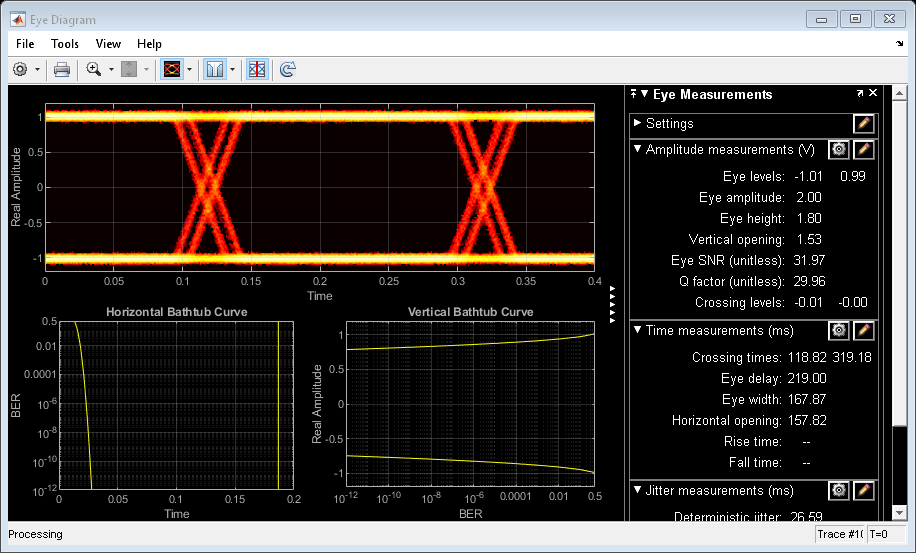
Task: Toggle the Measurement markers icon
Action: 257,69
